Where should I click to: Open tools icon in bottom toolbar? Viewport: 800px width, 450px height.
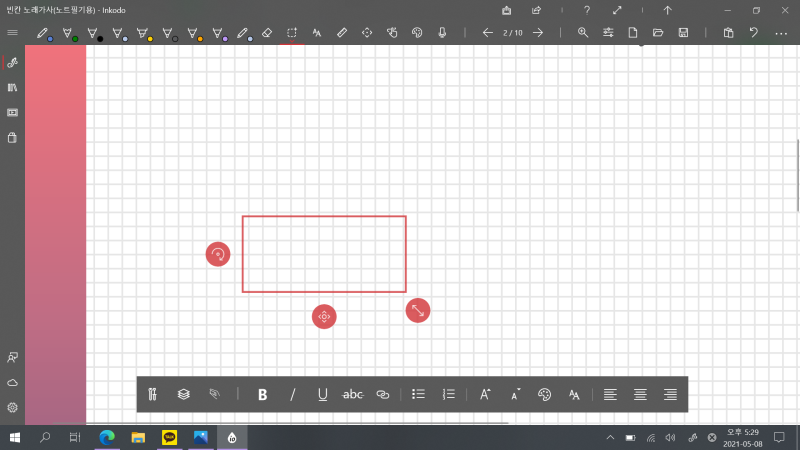tap(153, 394)
